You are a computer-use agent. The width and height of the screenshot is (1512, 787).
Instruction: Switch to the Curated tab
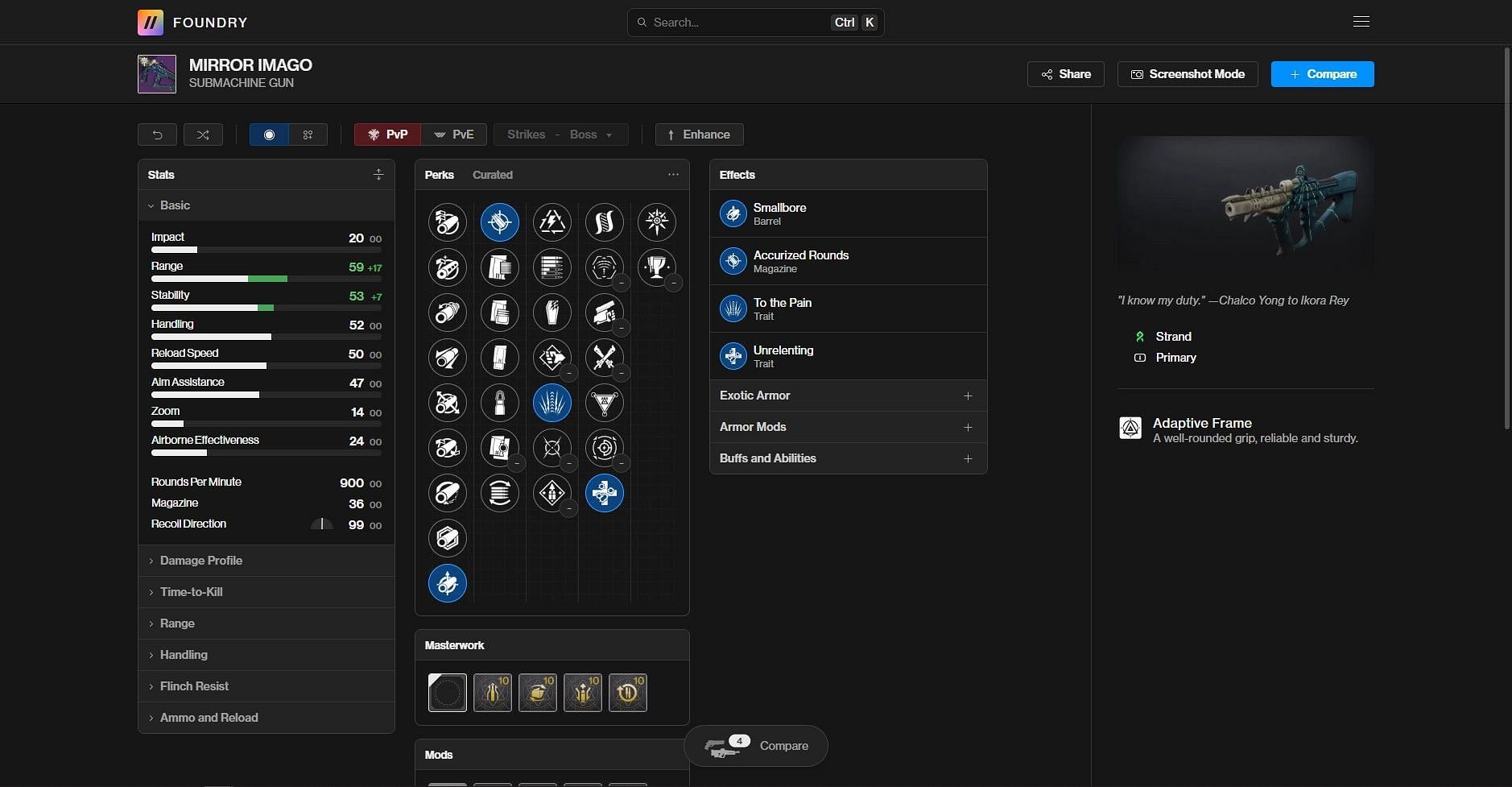[493, 175]
